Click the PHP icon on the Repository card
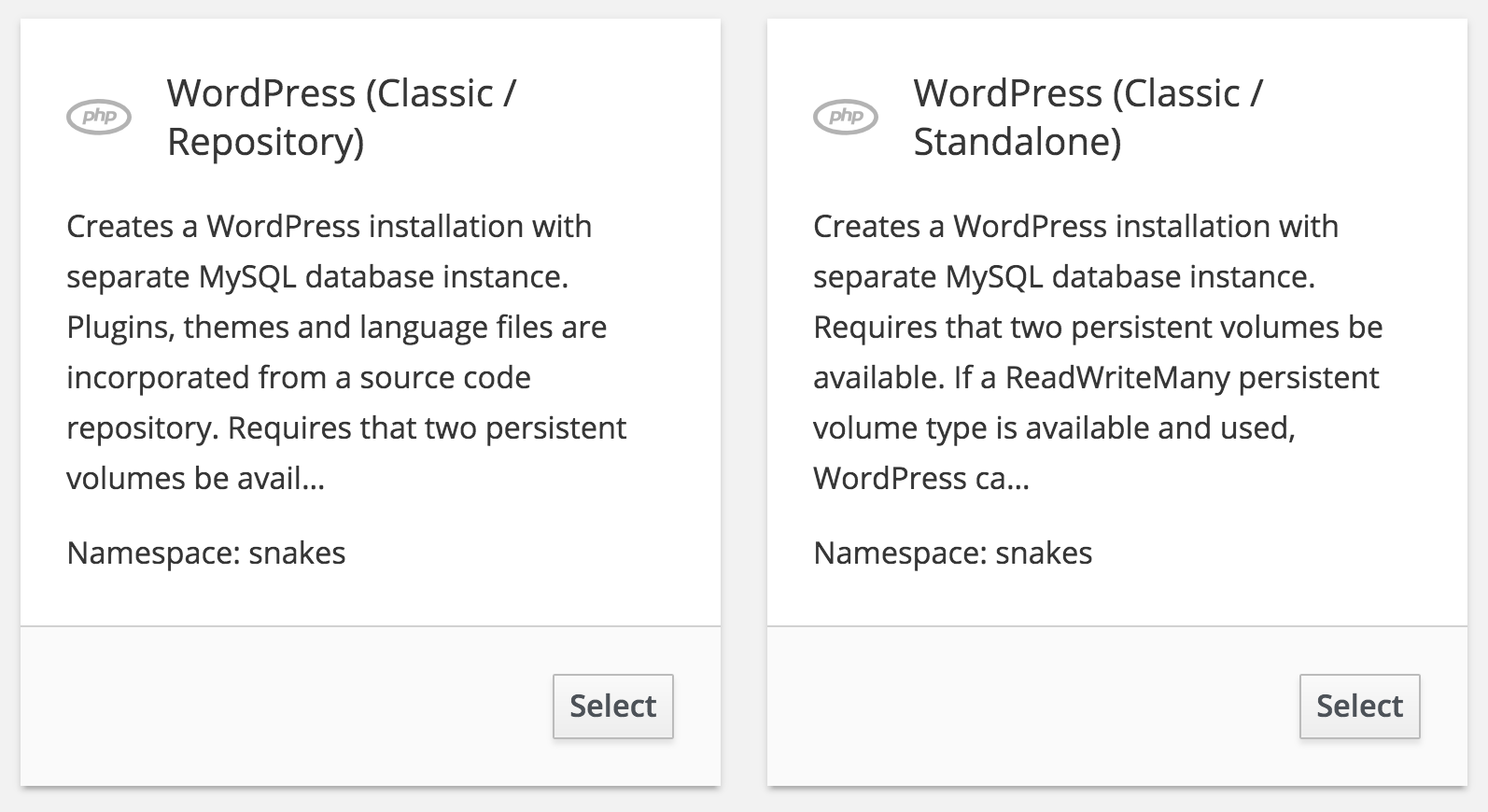Screen dimensions: 1488x812 tap(99, 117)
